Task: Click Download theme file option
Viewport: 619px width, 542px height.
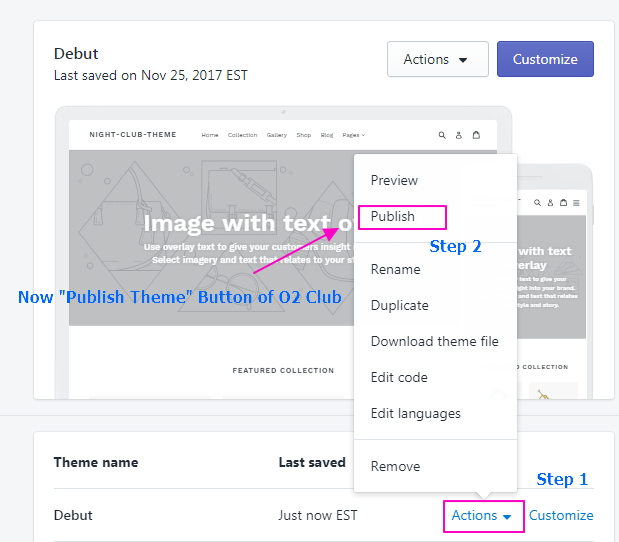Action: tap(434, 341)
